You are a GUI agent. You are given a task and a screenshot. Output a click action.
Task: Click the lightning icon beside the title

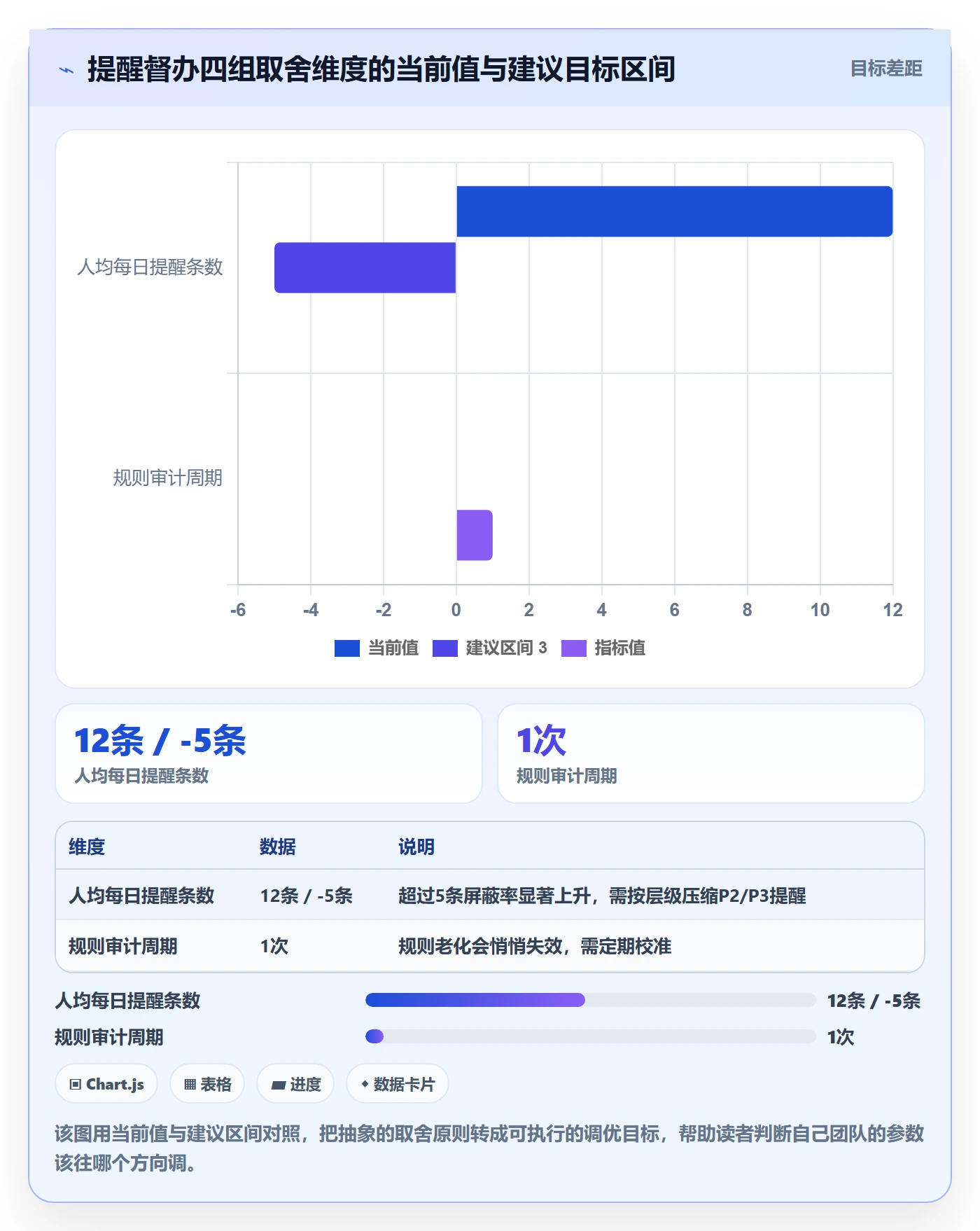point(66,70)
